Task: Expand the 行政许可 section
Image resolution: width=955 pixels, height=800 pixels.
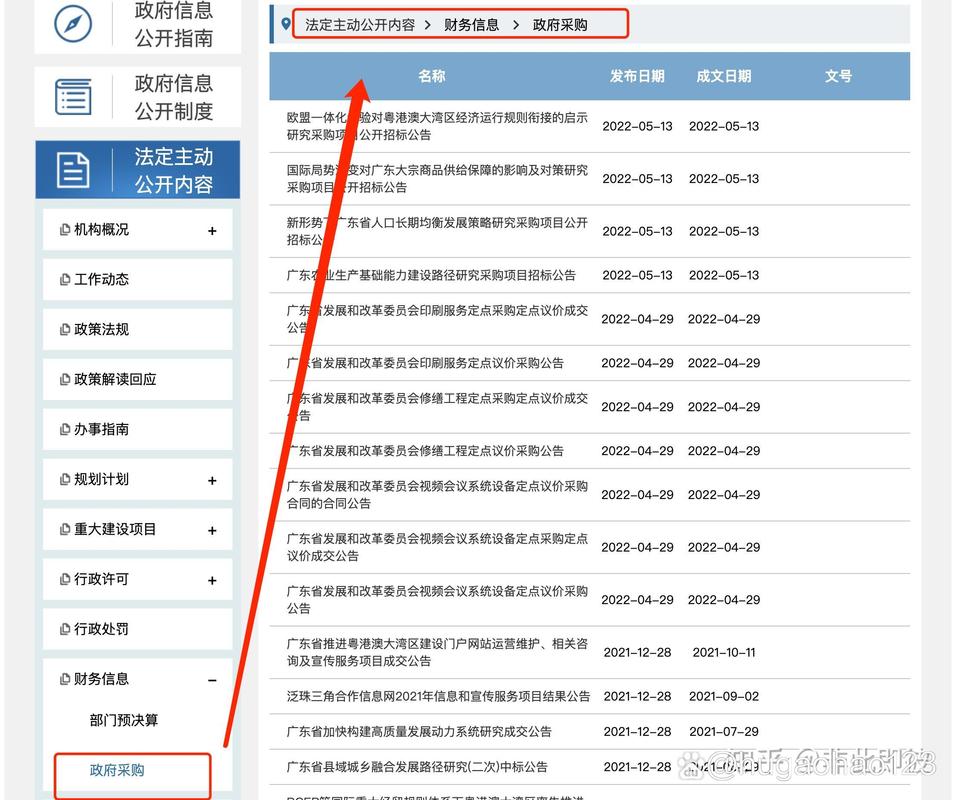Action: pyautogui.click(x=212, y=579)
